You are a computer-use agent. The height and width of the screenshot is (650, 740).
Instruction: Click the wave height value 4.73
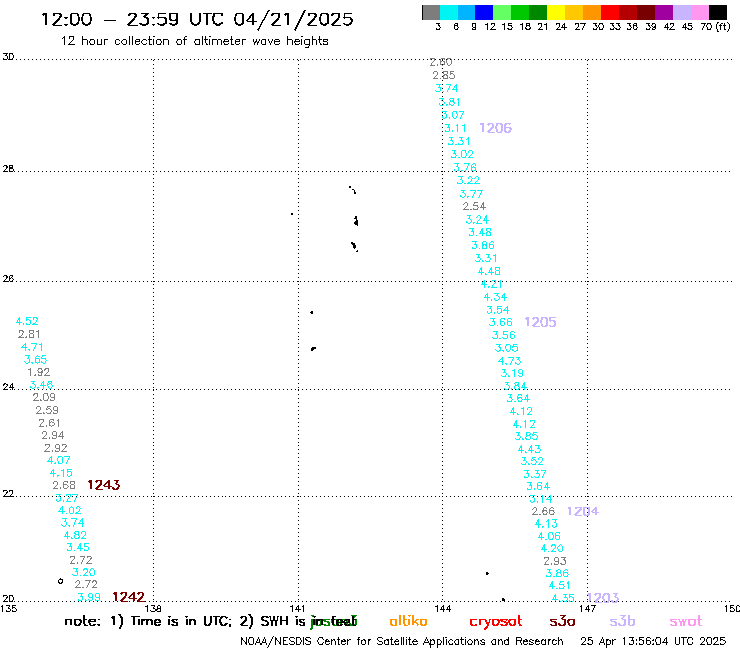(x=510, y=361)
